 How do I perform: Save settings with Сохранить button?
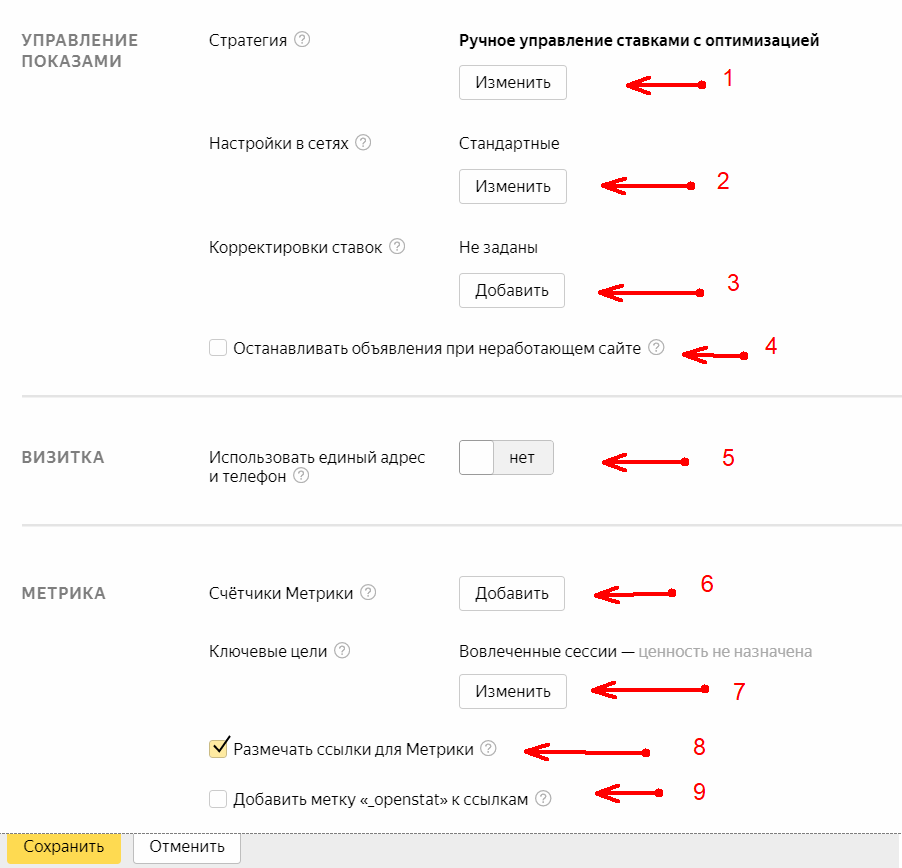point(64,847)
